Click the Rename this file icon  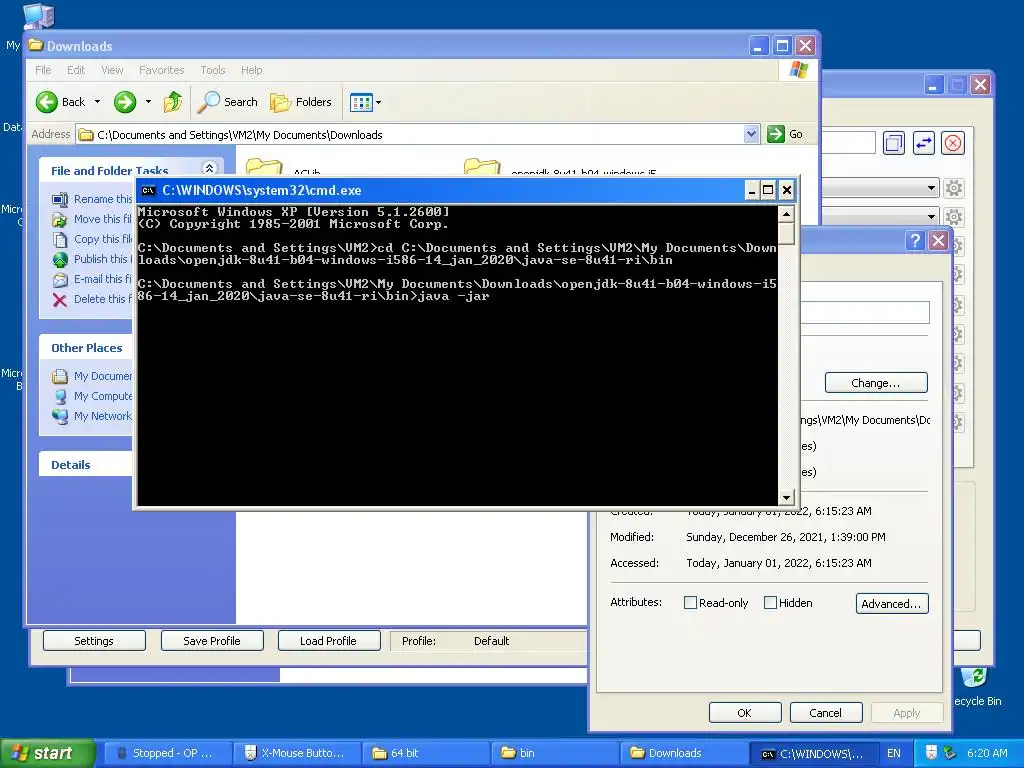tap(60, 199)
